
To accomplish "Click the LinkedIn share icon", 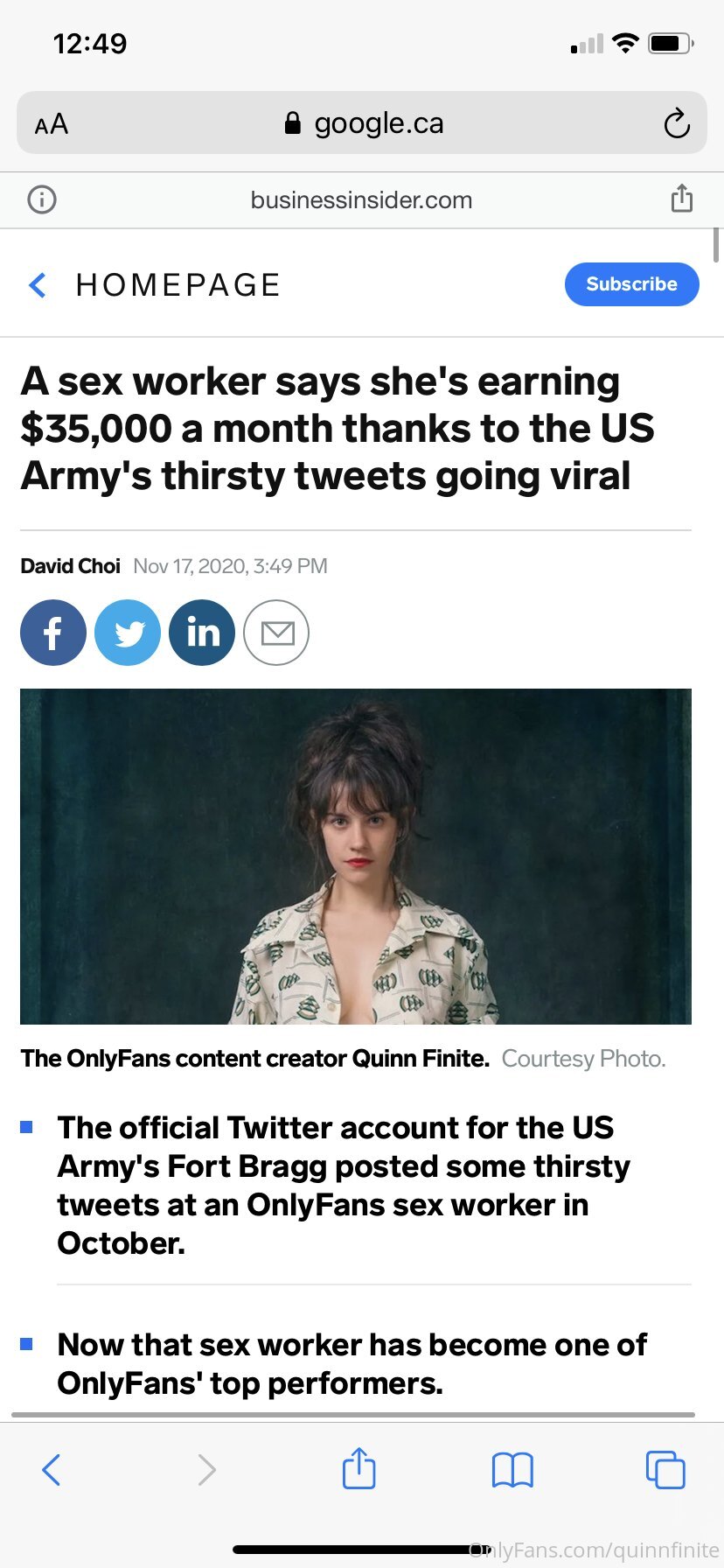I will point(202,633).
